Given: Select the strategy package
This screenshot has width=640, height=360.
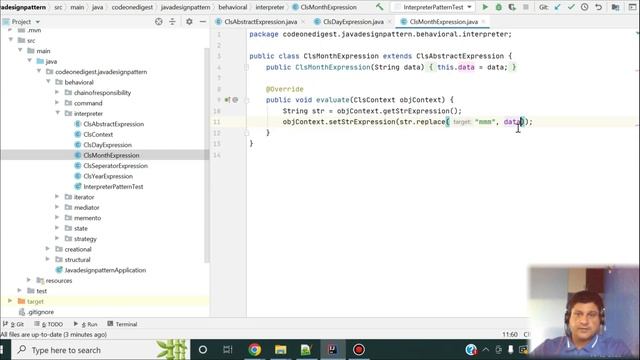Looking at the screenshot, I should pos(85,239).
